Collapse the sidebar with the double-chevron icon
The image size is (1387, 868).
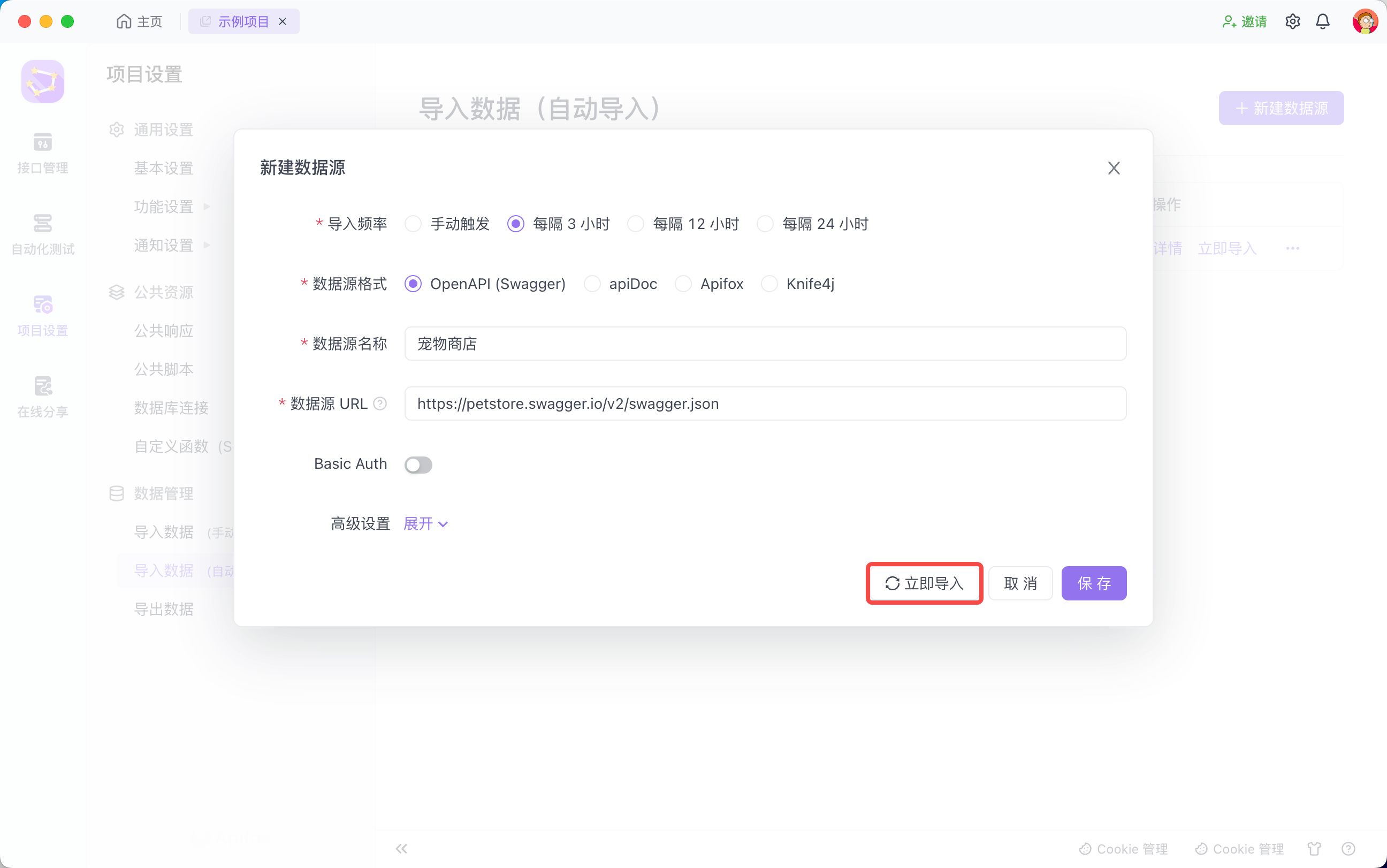[x=401, y=849]
